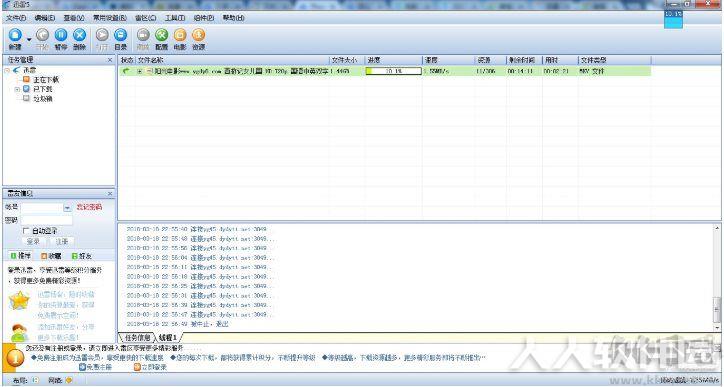Expand the download task row plus box
This screenshot has height=387, width=724.
click(139, 71)
